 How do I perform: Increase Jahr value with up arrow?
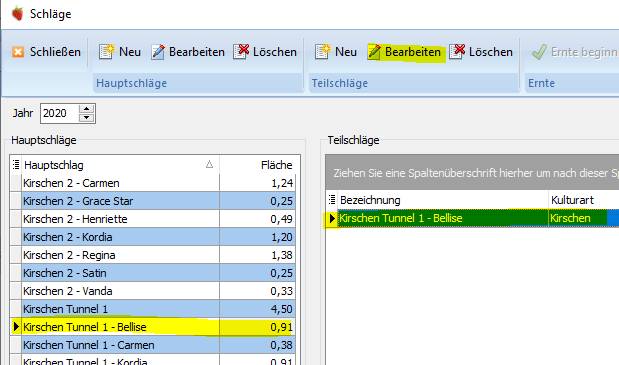86,109
